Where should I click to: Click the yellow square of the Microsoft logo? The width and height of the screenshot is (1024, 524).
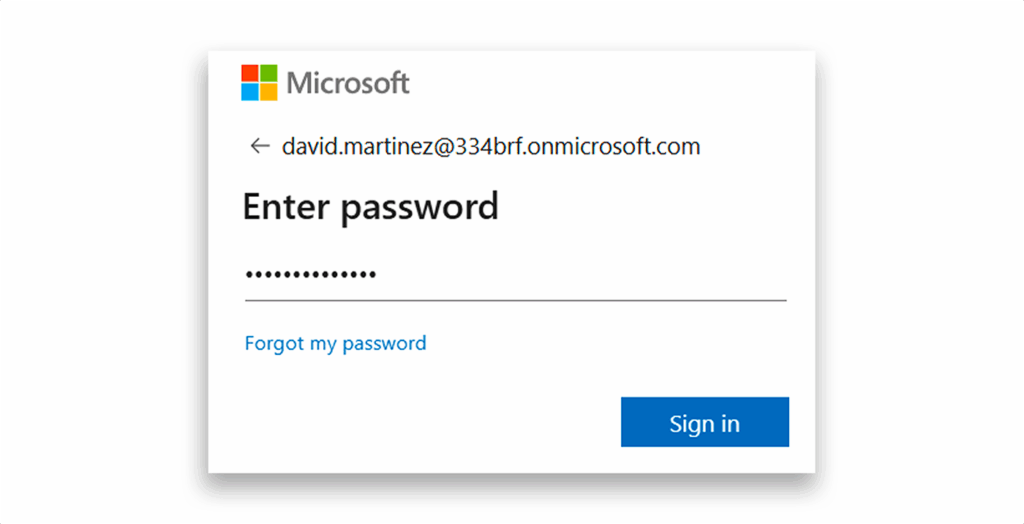pos(268,91)
